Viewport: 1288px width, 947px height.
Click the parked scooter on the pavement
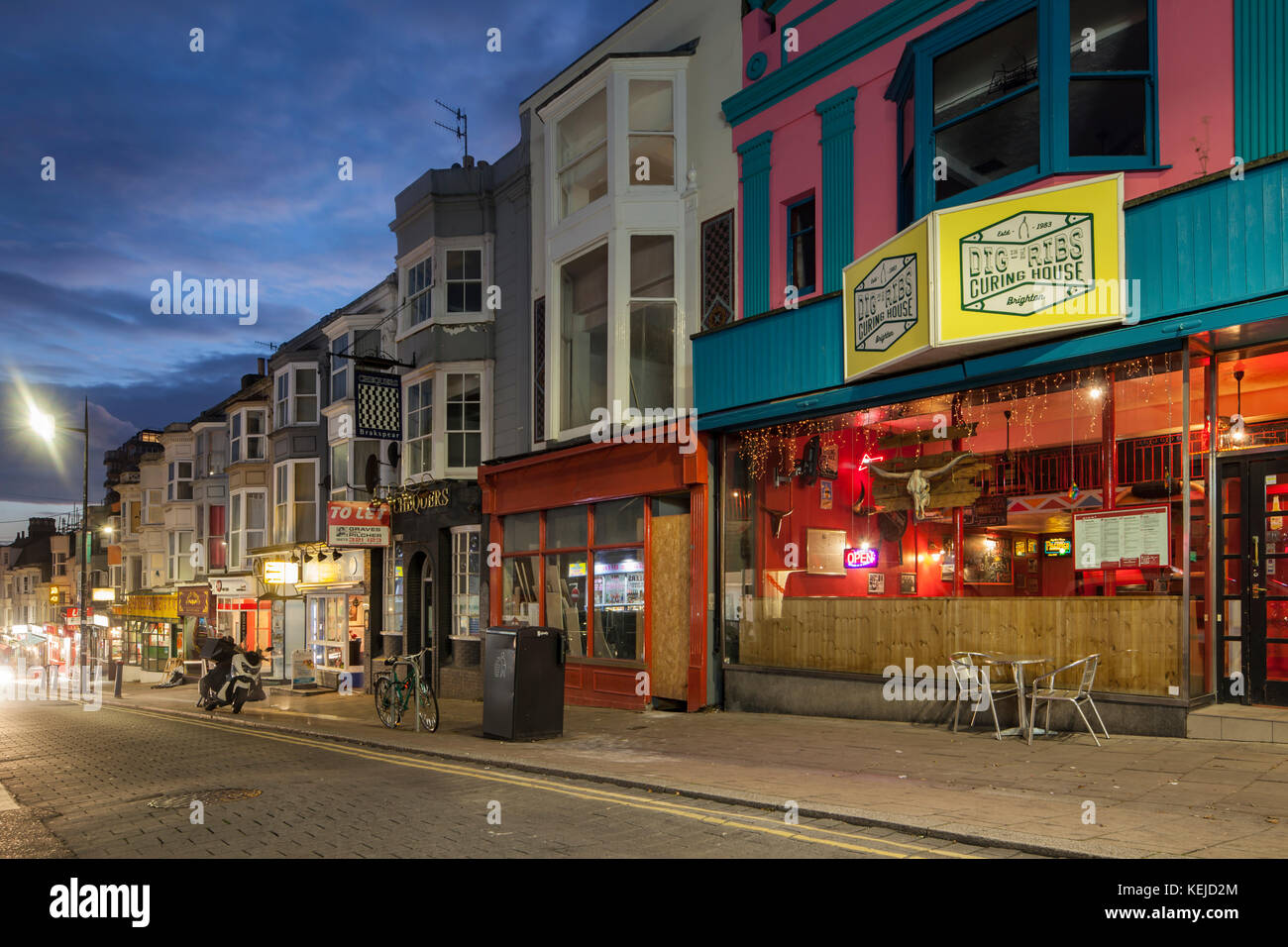point(232,675)
